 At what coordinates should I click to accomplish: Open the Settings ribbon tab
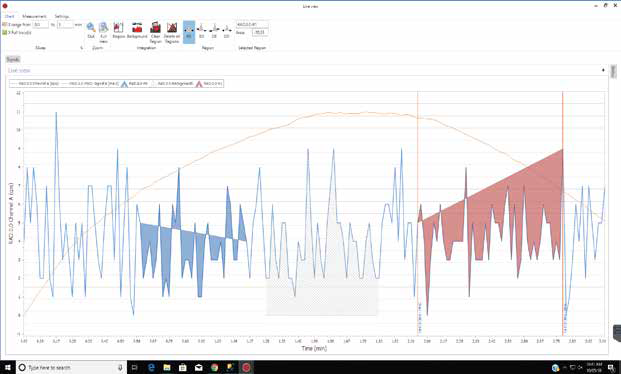point(62,16)
